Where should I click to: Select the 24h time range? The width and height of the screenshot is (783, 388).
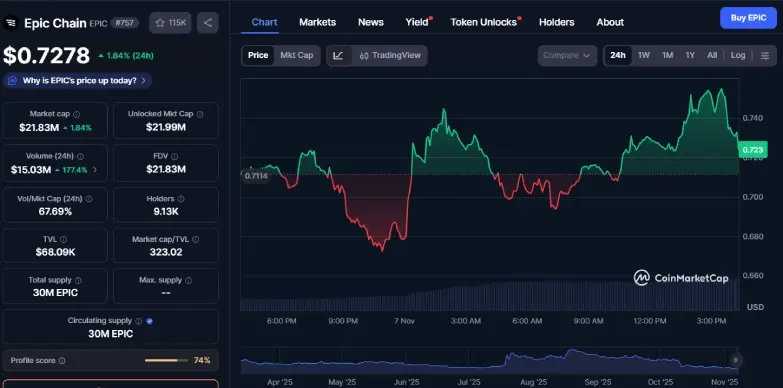coord(618,55)
